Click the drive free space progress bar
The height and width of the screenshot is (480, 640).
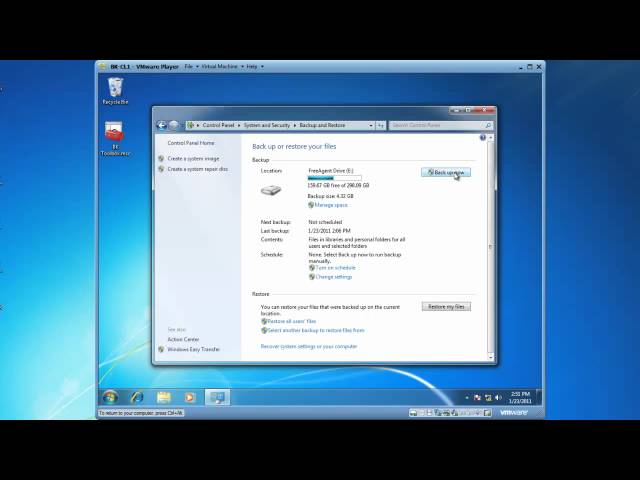point(334,178)
